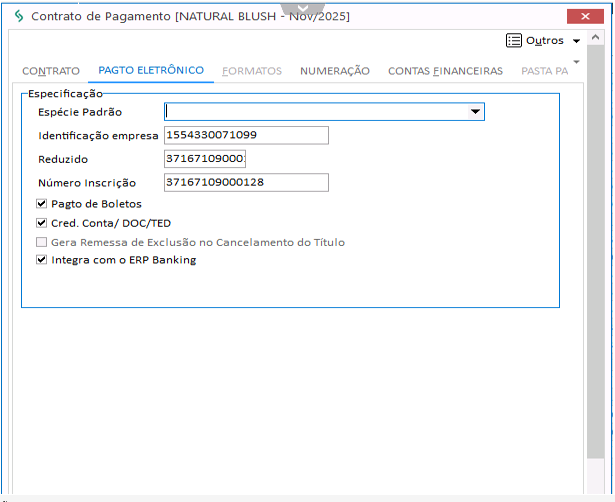Click the Número Inscrição label
Viewport: 615px width, 502px height.
coord(87,183)
